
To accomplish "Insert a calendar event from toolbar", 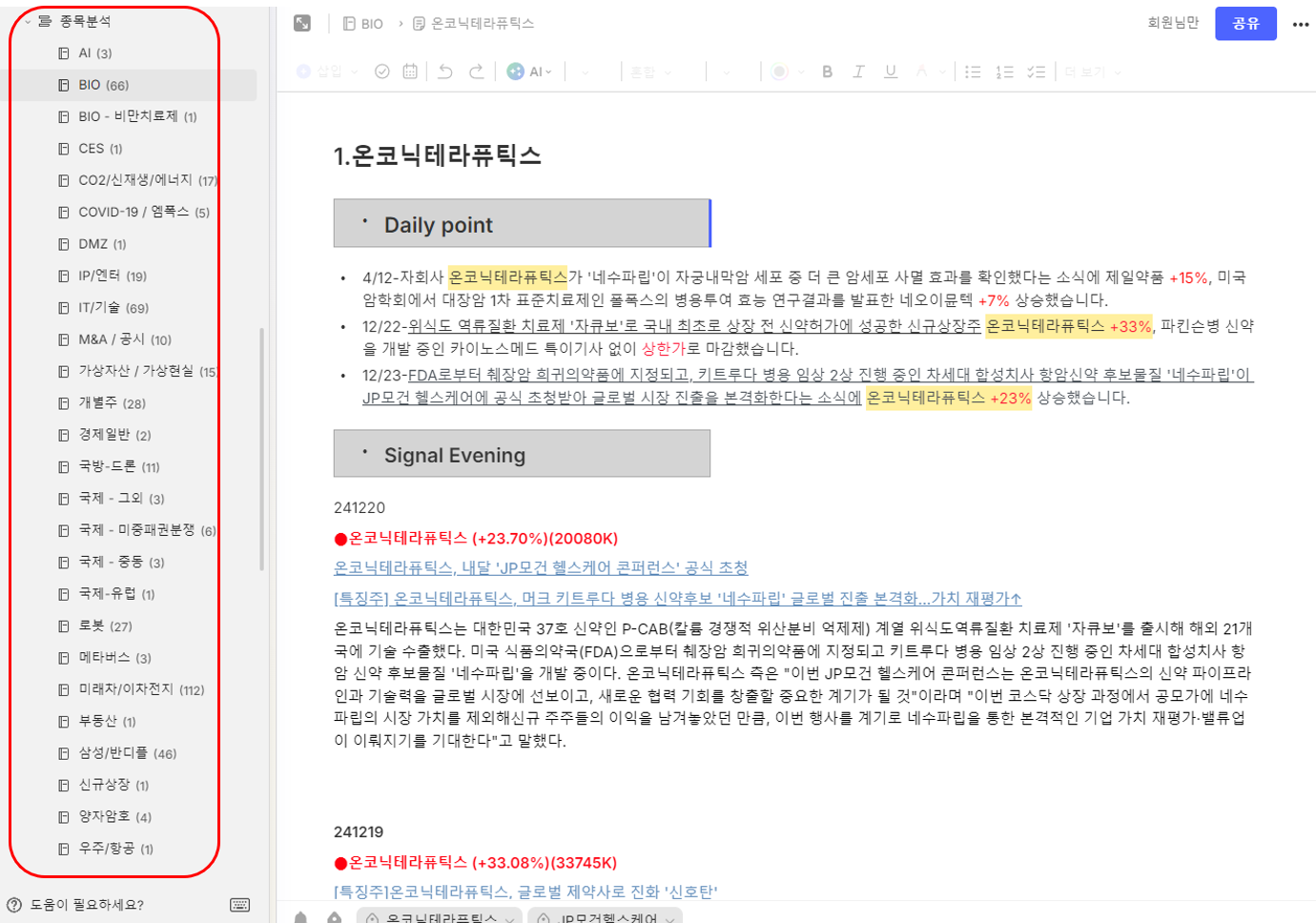I will tap(410, 72).
